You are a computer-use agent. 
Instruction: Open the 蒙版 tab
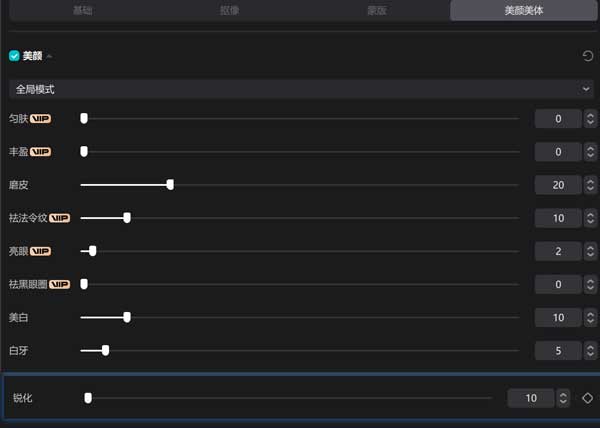376,10
